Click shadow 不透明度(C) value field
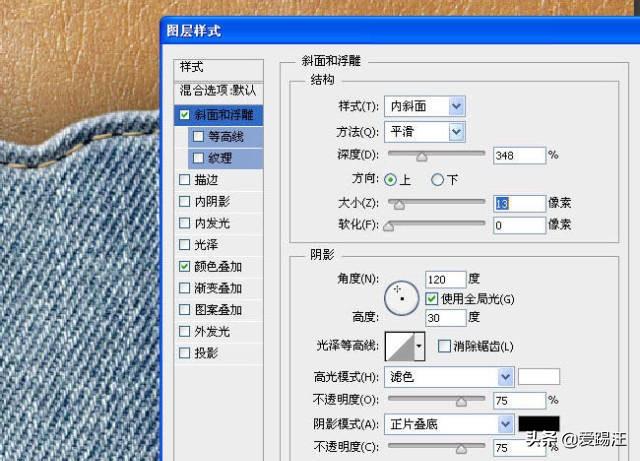This screenshot has width=640, height=461. click(519, 448)
